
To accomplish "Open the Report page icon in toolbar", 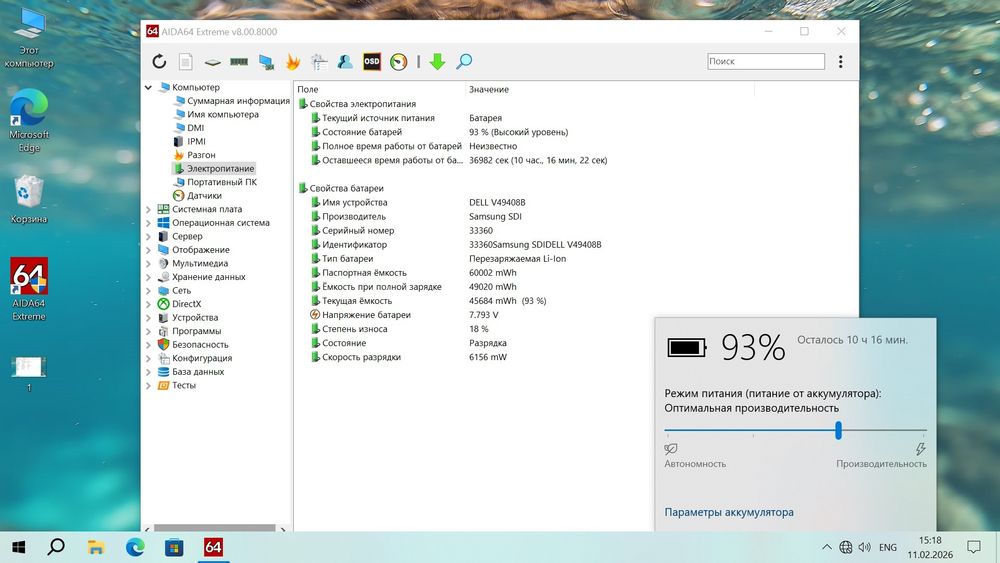I will tap(186, 61).
